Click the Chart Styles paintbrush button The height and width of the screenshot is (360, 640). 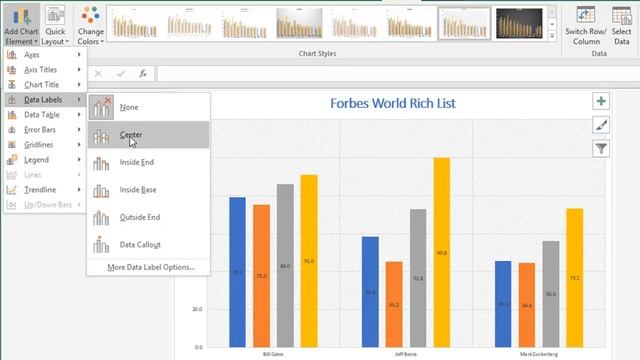point(601,125)
